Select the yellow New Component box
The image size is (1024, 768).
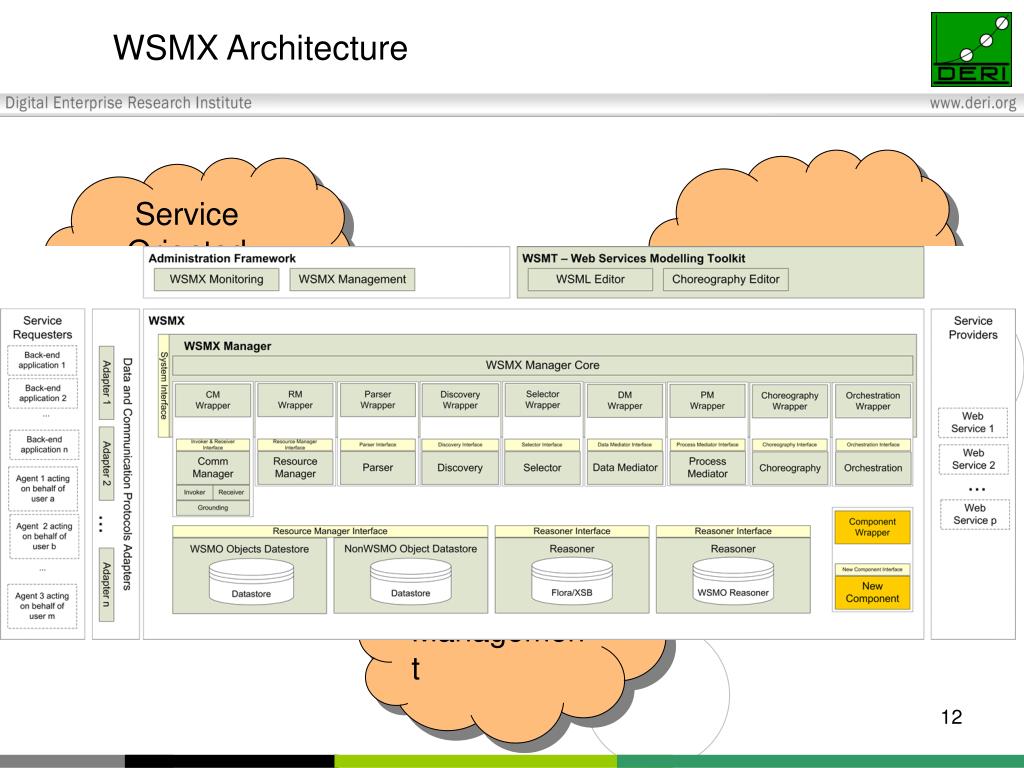pos(872,592)
